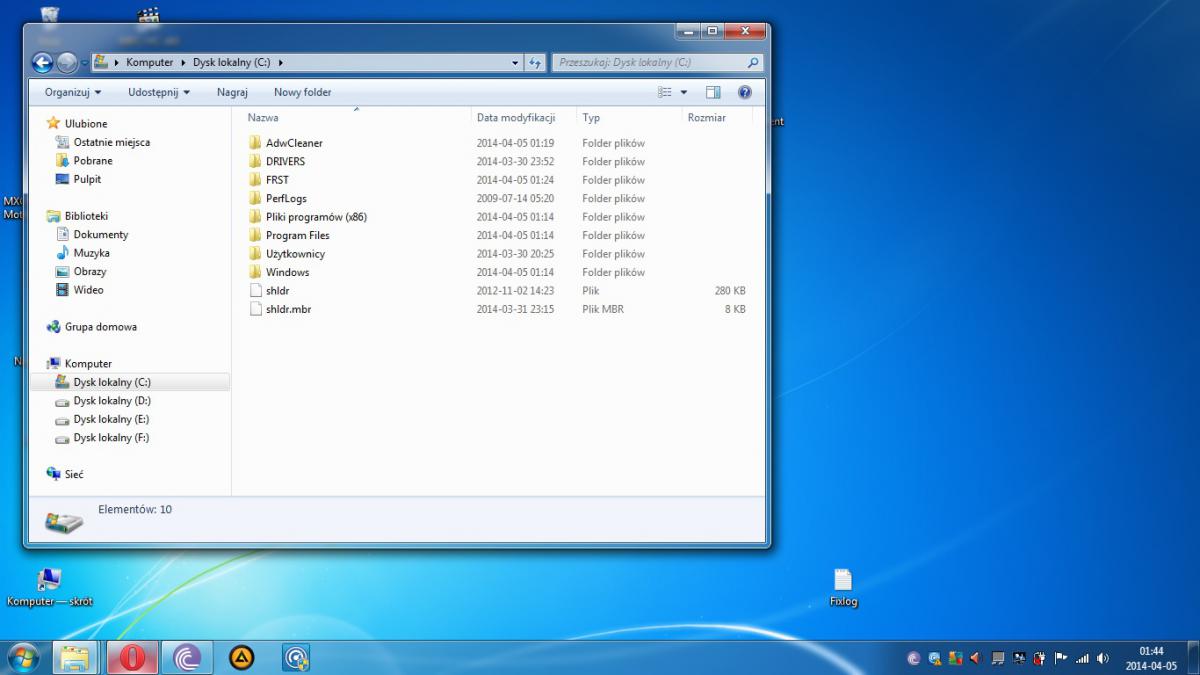Click the Explorer forward arrow button
Viewport: 1200px width, 675px height.
pyautogui.click(x=67, y=63)
